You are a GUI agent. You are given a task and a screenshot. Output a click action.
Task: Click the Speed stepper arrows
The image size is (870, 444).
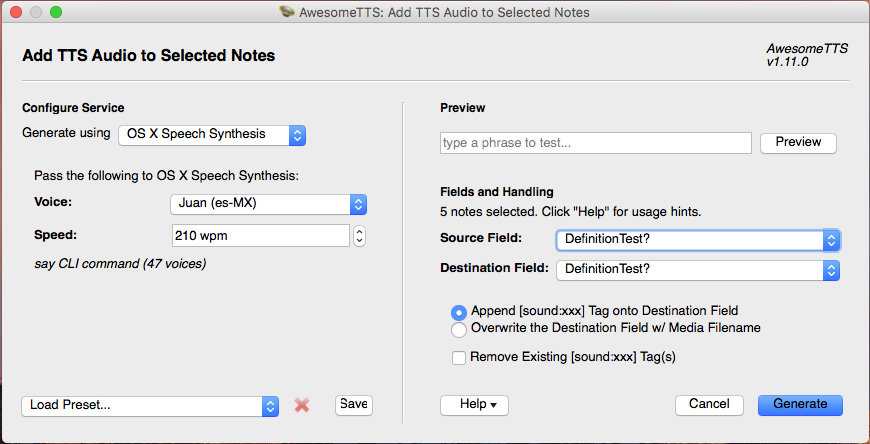360,236
